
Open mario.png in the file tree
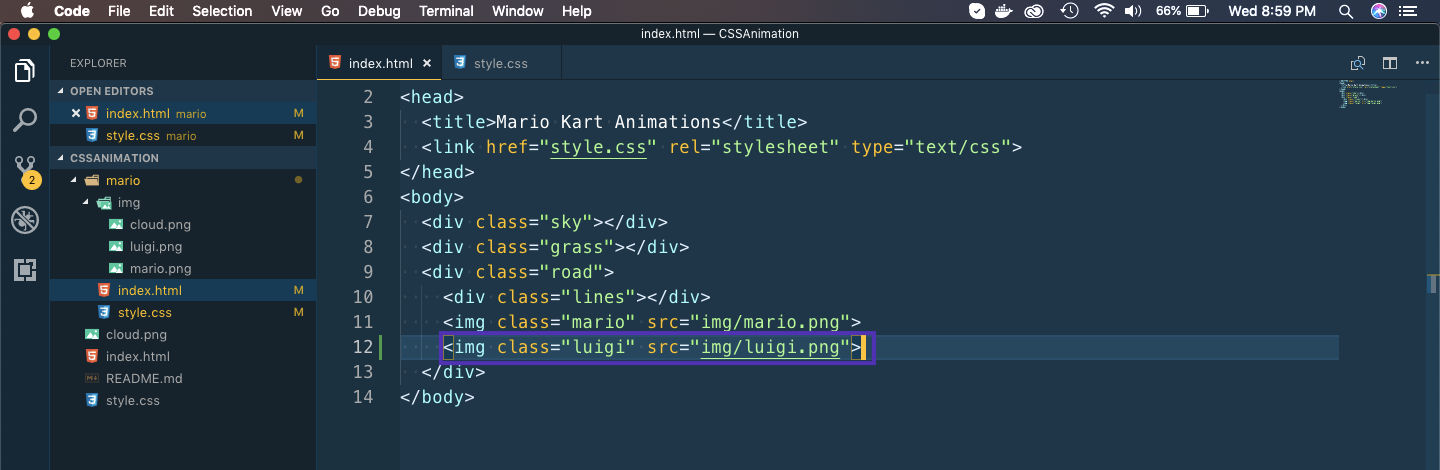tap(183, 268)
